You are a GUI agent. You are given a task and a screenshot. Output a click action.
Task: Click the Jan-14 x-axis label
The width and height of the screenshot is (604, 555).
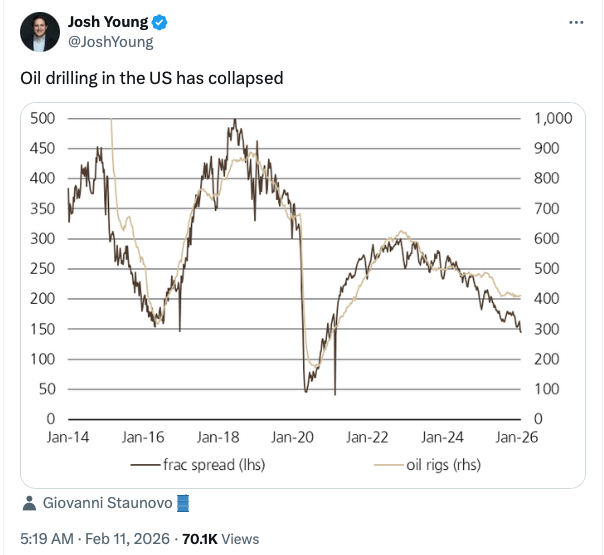click(x=67, y=437)
